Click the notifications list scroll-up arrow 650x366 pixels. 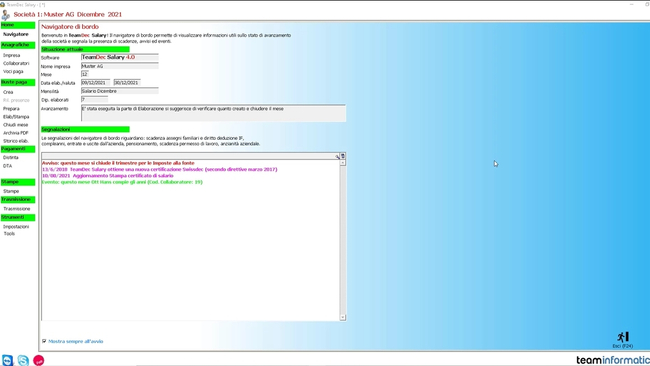click(343, 163)
